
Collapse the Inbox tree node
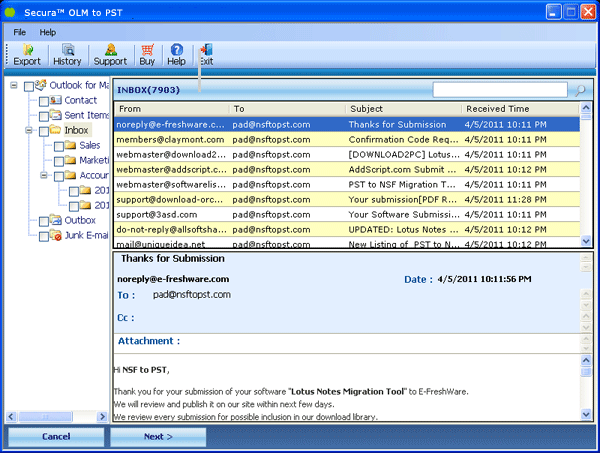tap(29, 130)
